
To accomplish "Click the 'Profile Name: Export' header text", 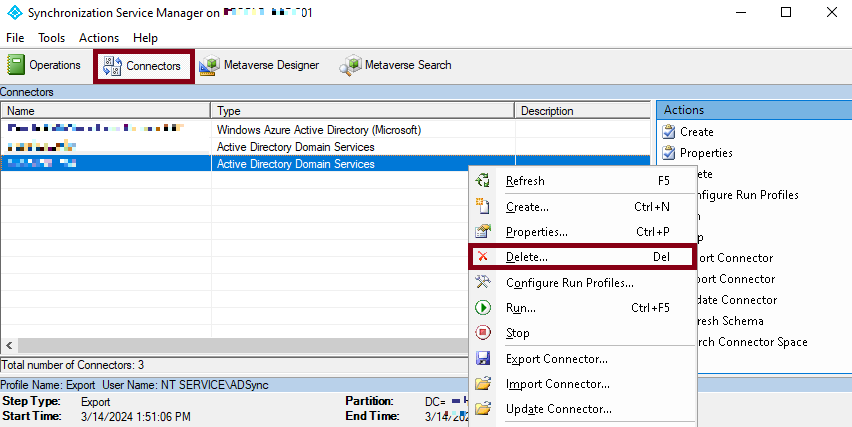I will tap(48, 385).
